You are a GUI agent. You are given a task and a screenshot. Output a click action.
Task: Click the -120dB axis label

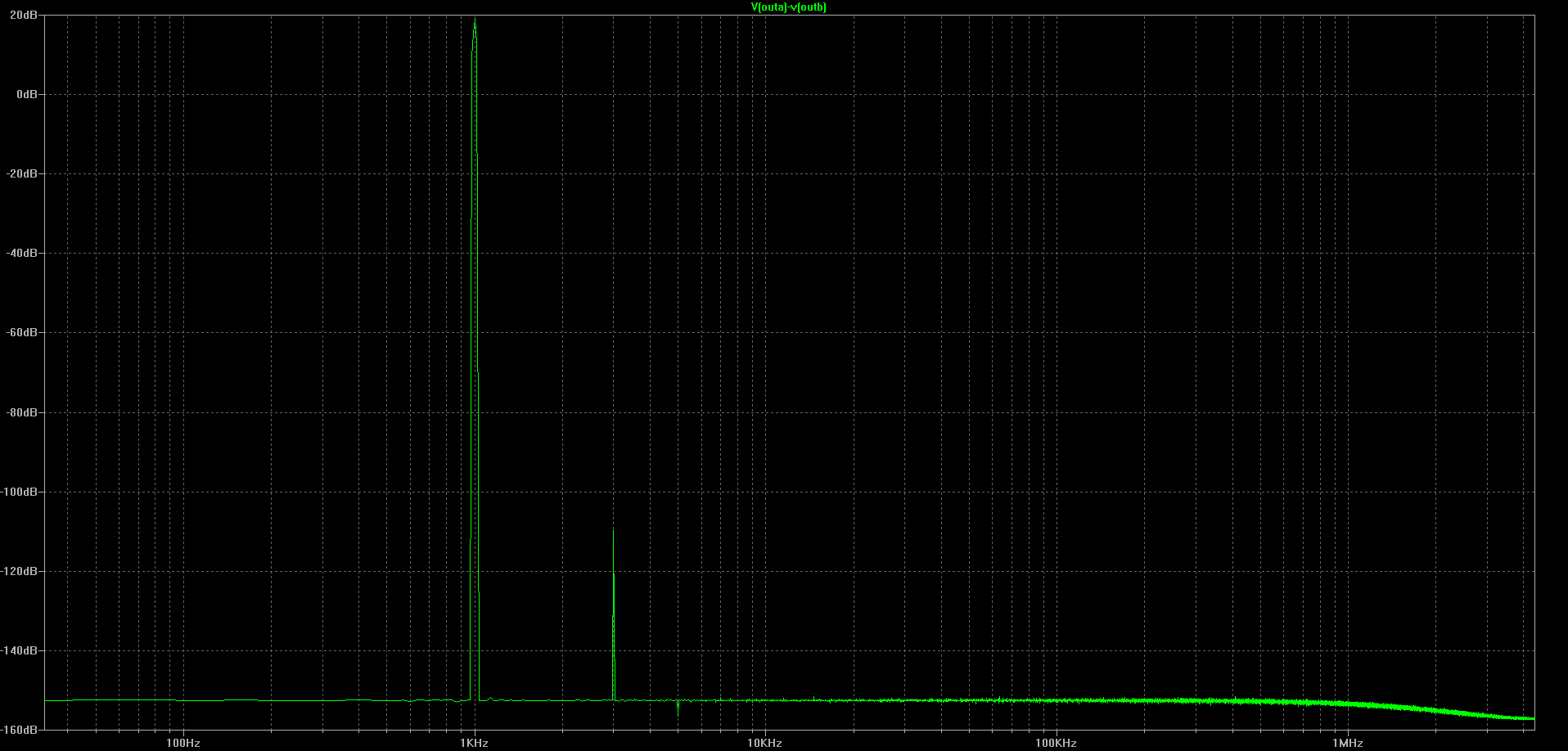(20, 572)
